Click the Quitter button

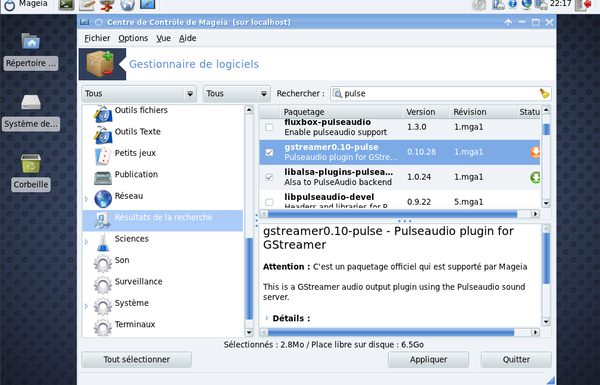click(x=516, y=360)
